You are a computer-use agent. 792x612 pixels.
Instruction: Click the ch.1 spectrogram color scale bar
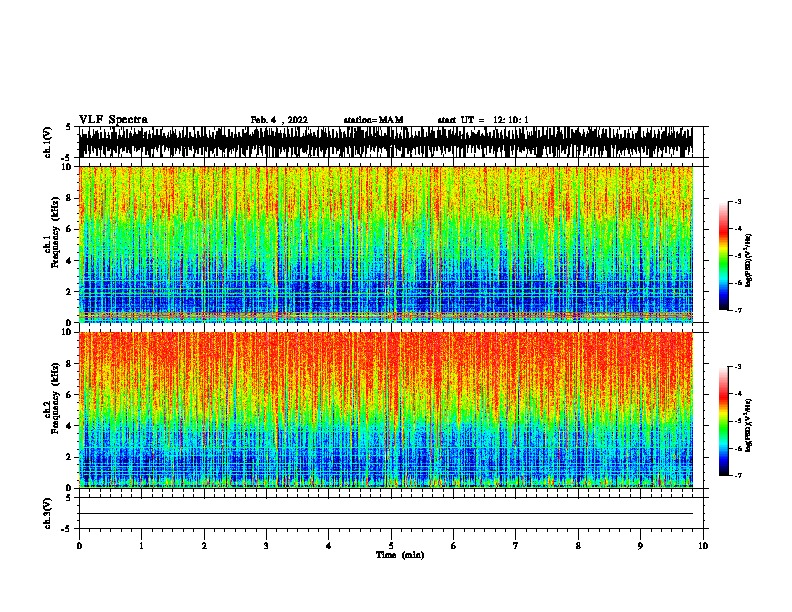[724, 256]
